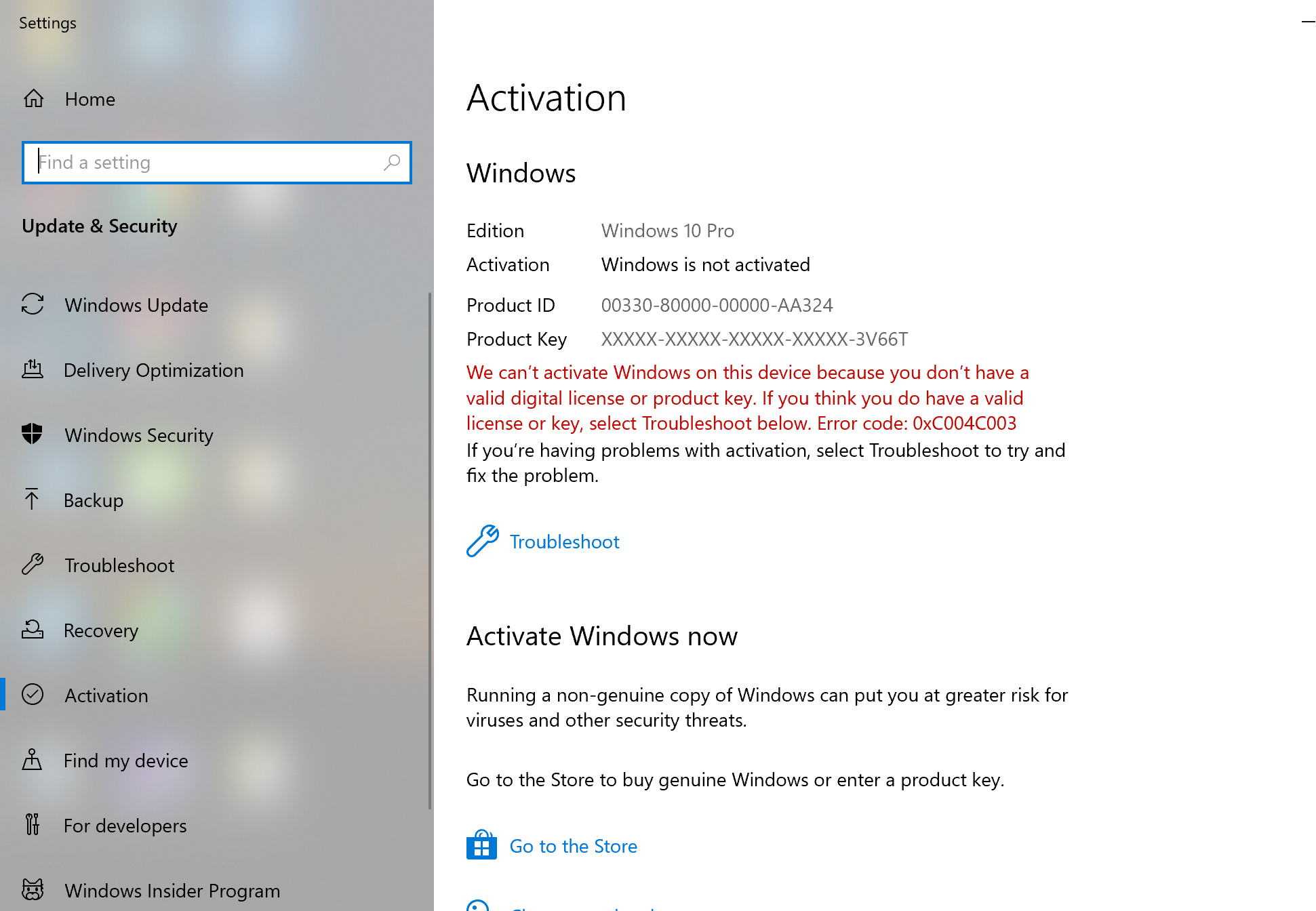Click the Delivery Optimization icon
The image size is (1316, 911).
pos(33,369)
